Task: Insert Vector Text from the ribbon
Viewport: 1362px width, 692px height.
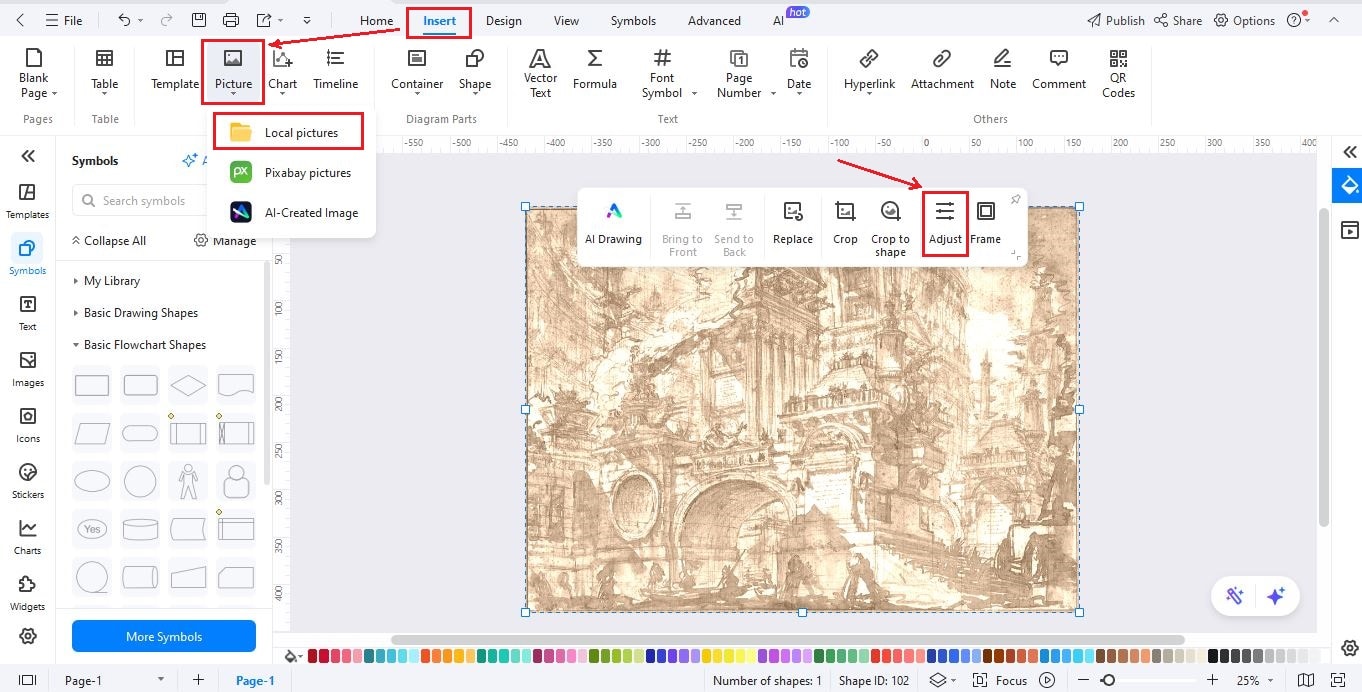Action: (540, 73)
